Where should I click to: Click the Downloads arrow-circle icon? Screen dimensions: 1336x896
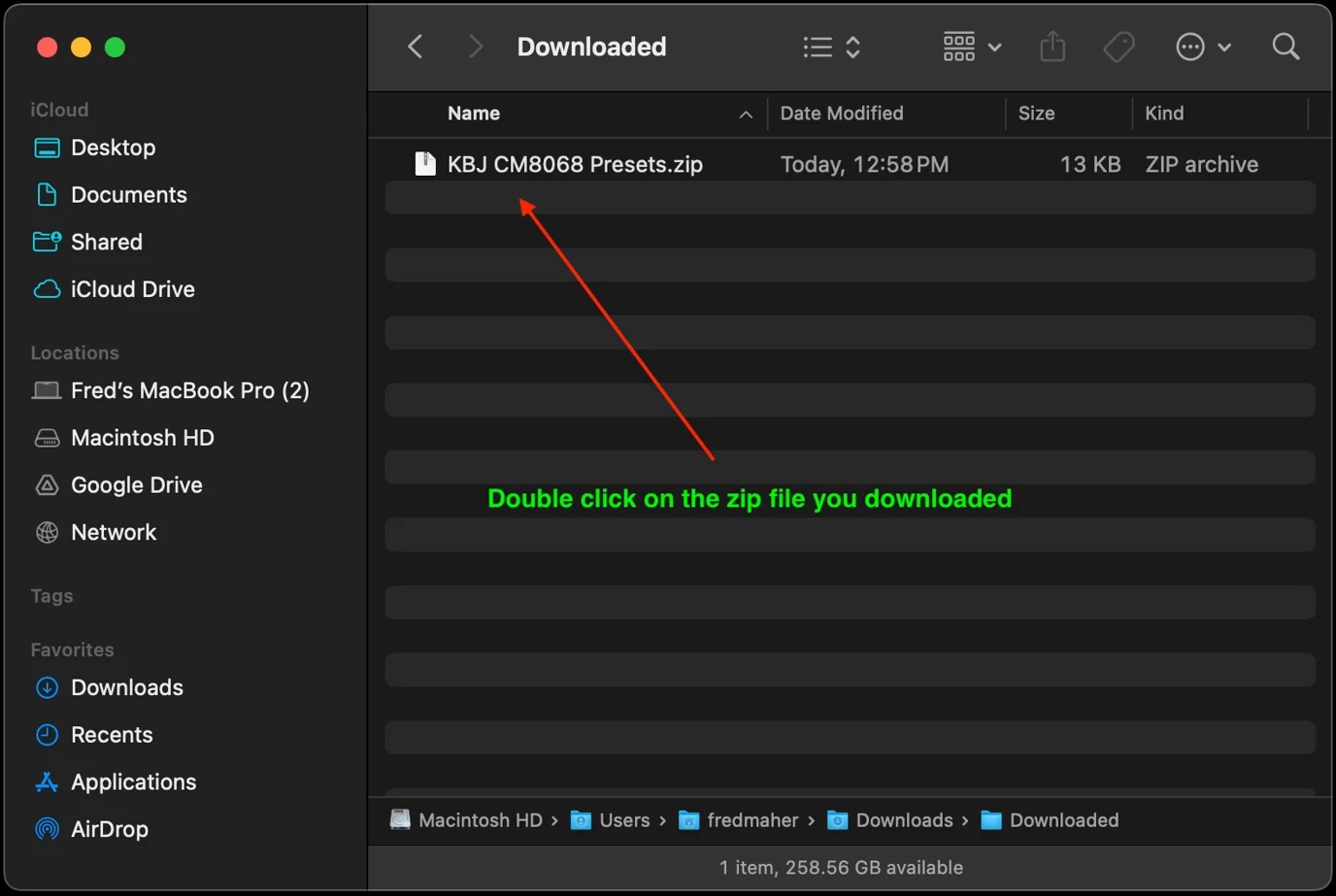(47, 687)
